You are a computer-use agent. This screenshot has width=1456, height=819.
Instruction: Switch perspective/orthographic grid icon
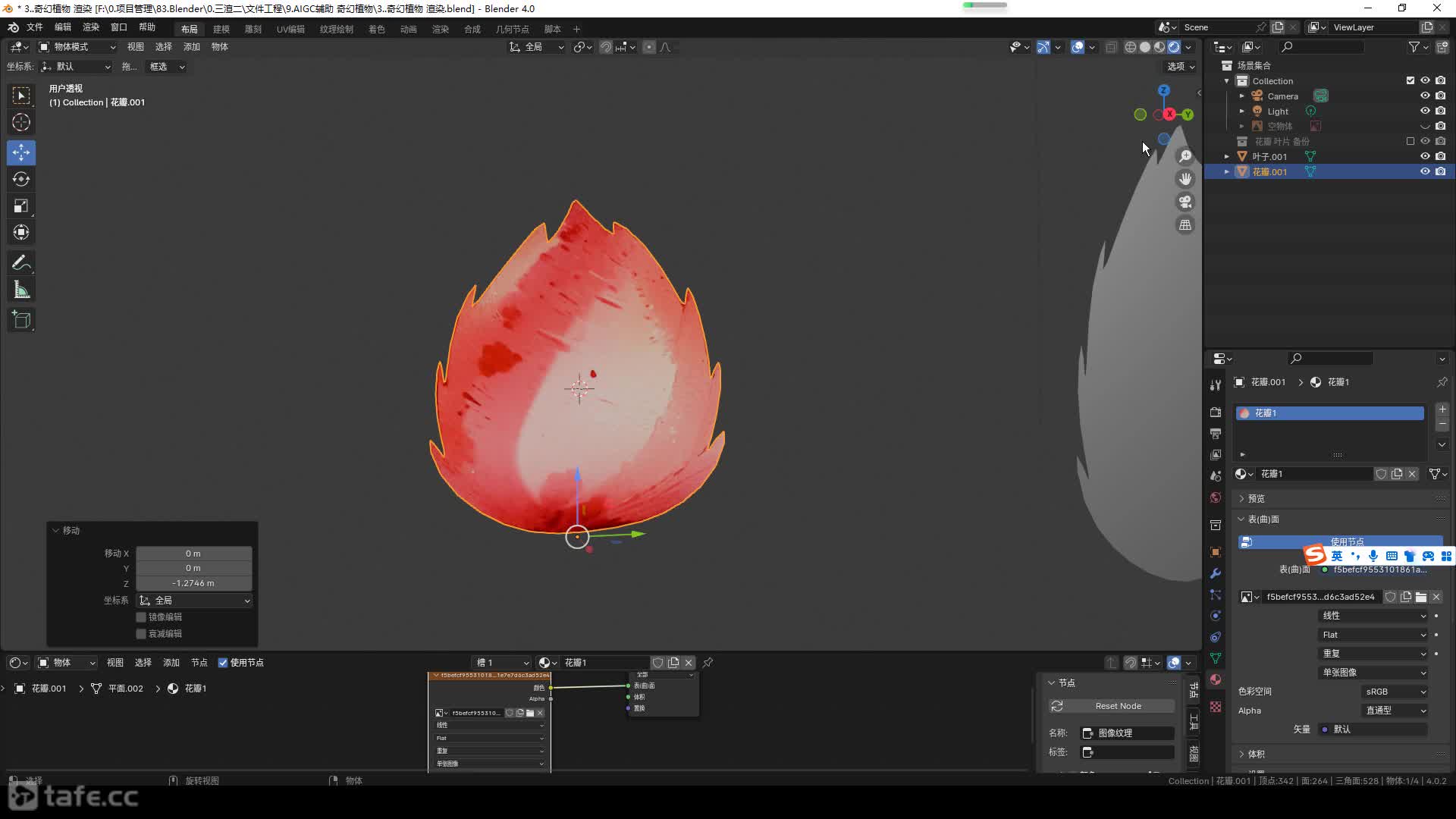point(1185,224)
